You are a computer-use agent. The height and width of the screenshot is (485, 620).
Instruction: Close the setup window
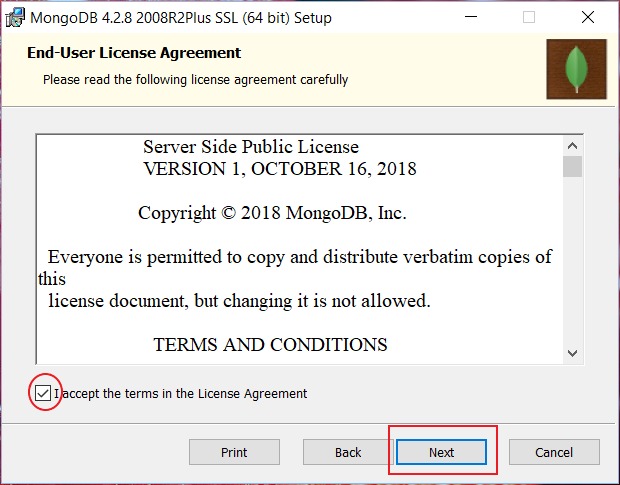pos(588,17)
